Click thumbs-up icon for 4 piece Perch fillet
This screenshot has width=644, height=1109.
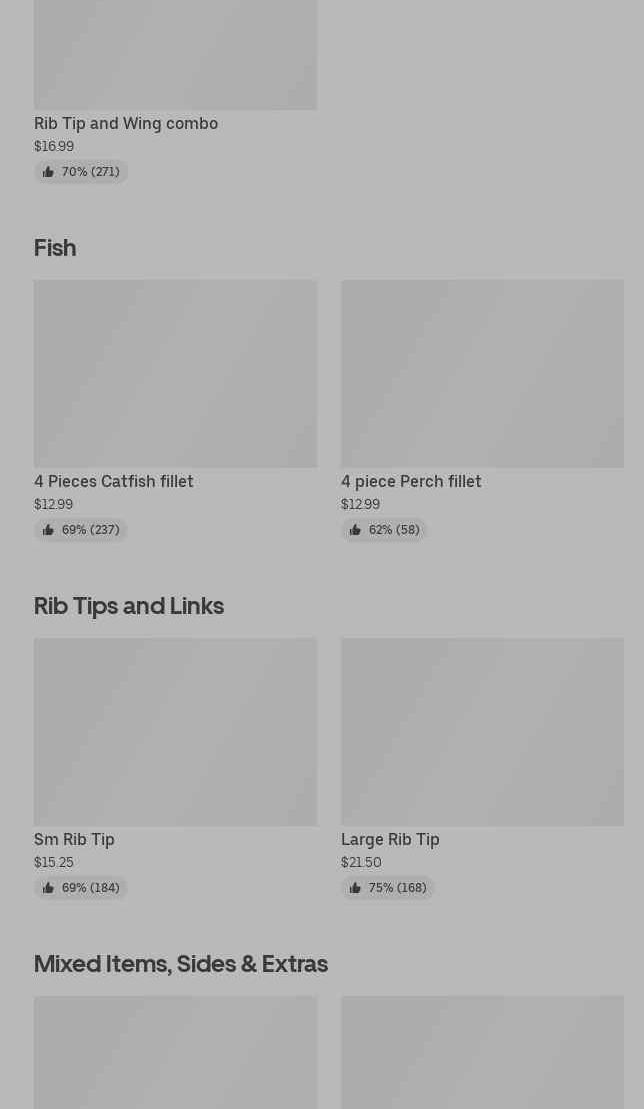point(355,530)
